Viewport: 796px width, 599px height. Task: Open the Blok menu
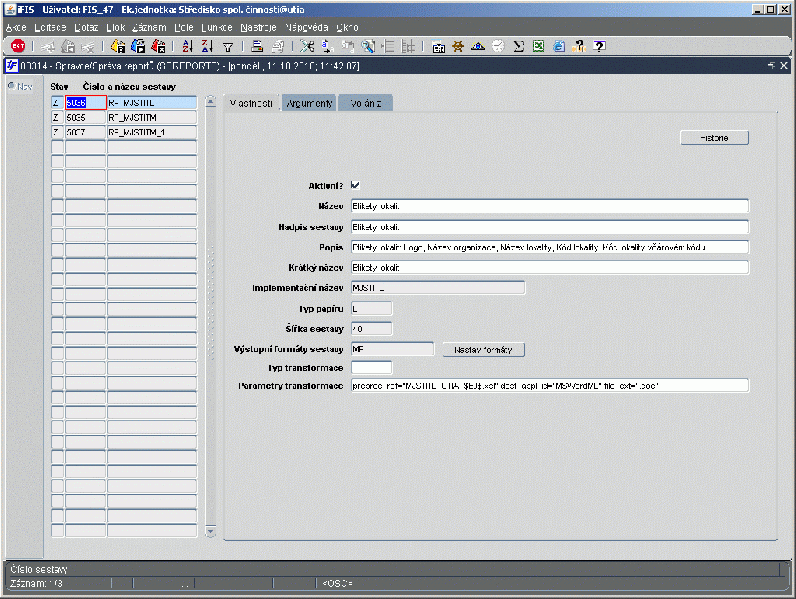pyautogui.click(x=116, y=27)
